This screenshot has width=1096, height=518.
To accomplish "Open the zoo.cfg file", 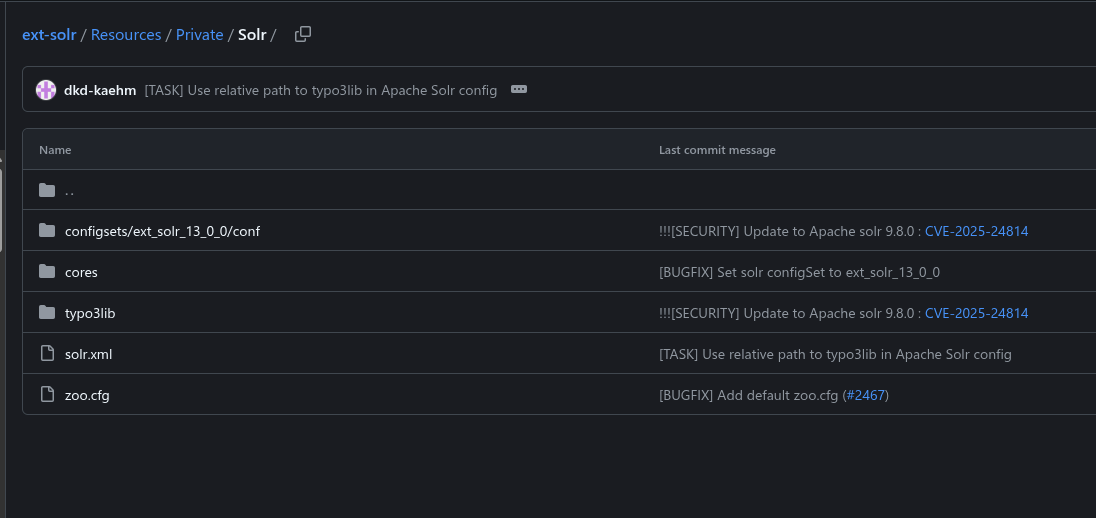I will [x=87, y=395].
